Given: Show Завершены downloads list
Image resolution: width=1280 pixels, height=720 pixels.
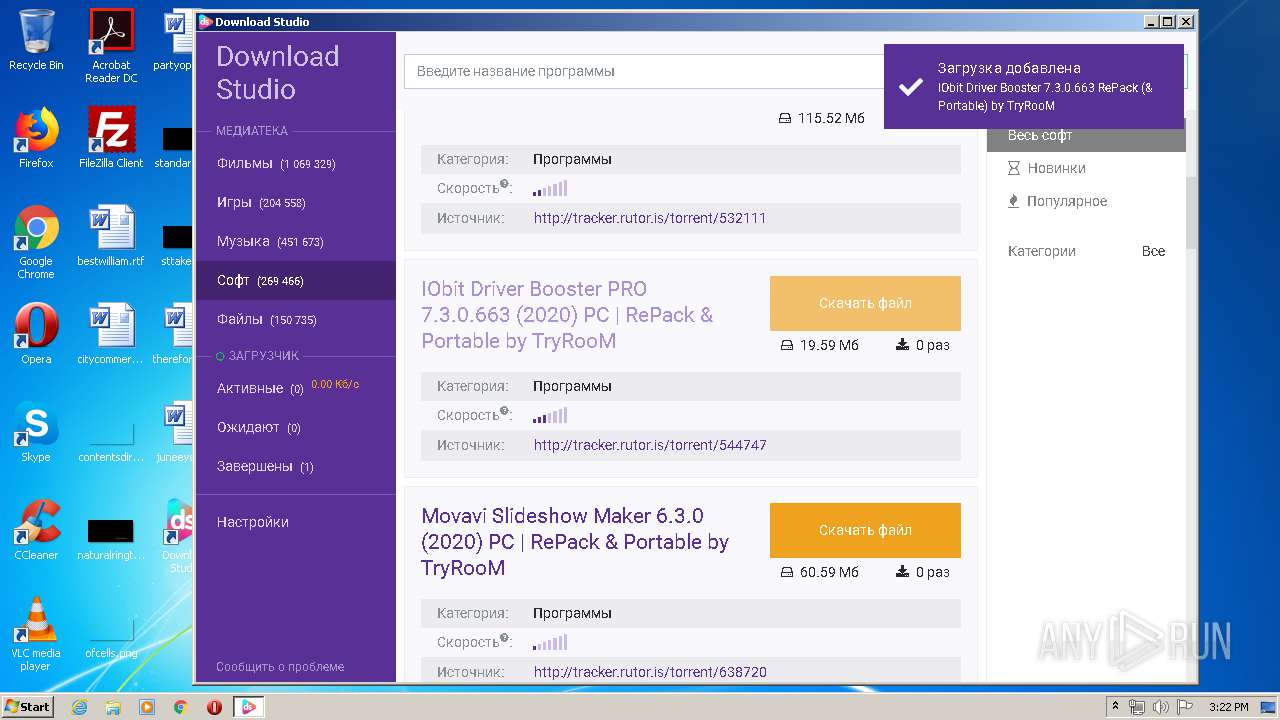Looking at the screenshot, I should click(265, 466).
